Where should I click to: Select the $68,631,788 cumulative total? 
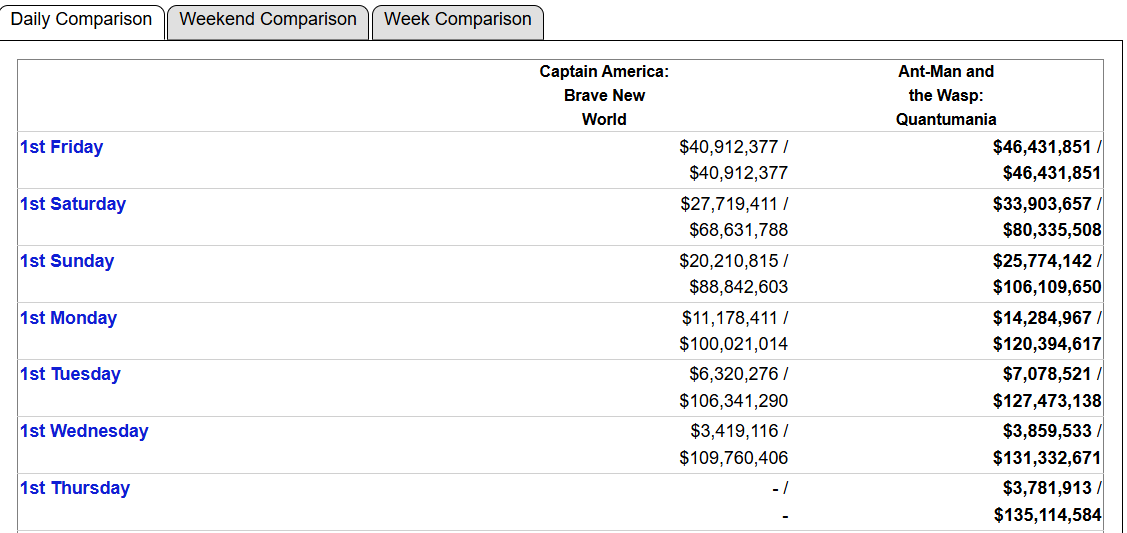coord(739,230)
